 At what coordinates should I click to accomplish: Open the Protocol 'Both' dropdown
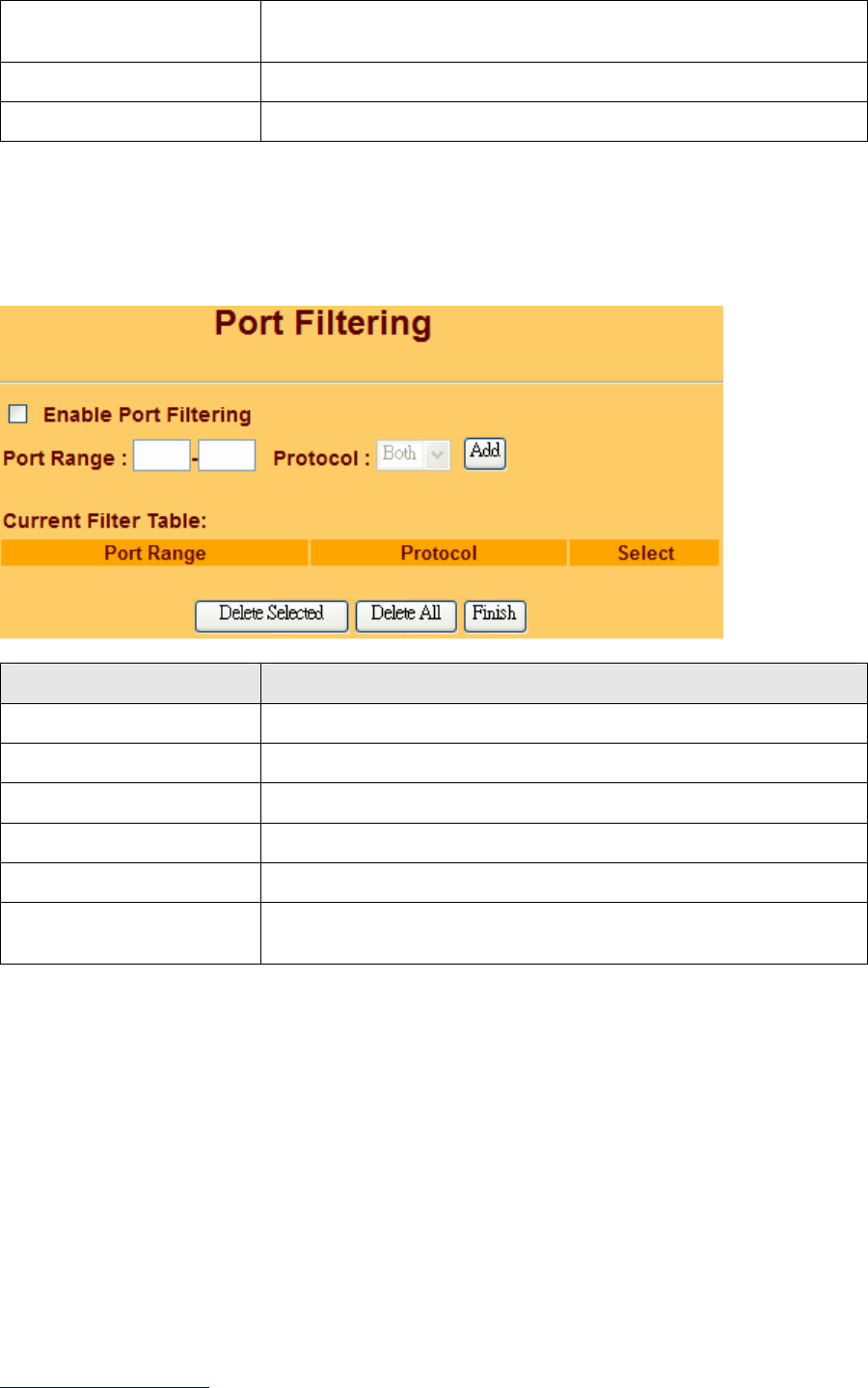pyautogui.click(x=414, y=454)
